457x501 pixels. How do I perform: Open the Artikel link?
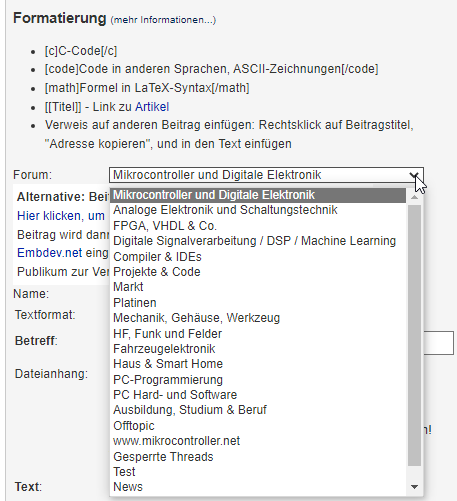(x=152, y=107)
